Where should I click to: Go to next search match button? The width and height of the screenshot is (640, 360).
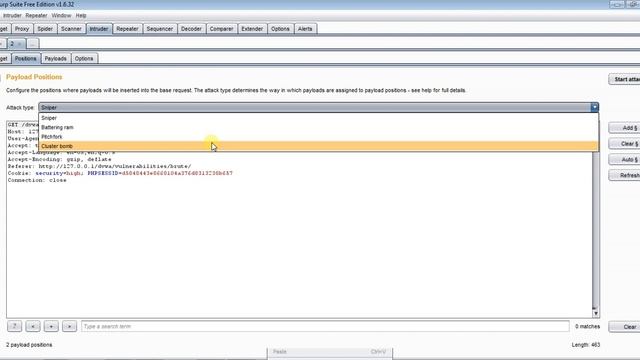69,326
